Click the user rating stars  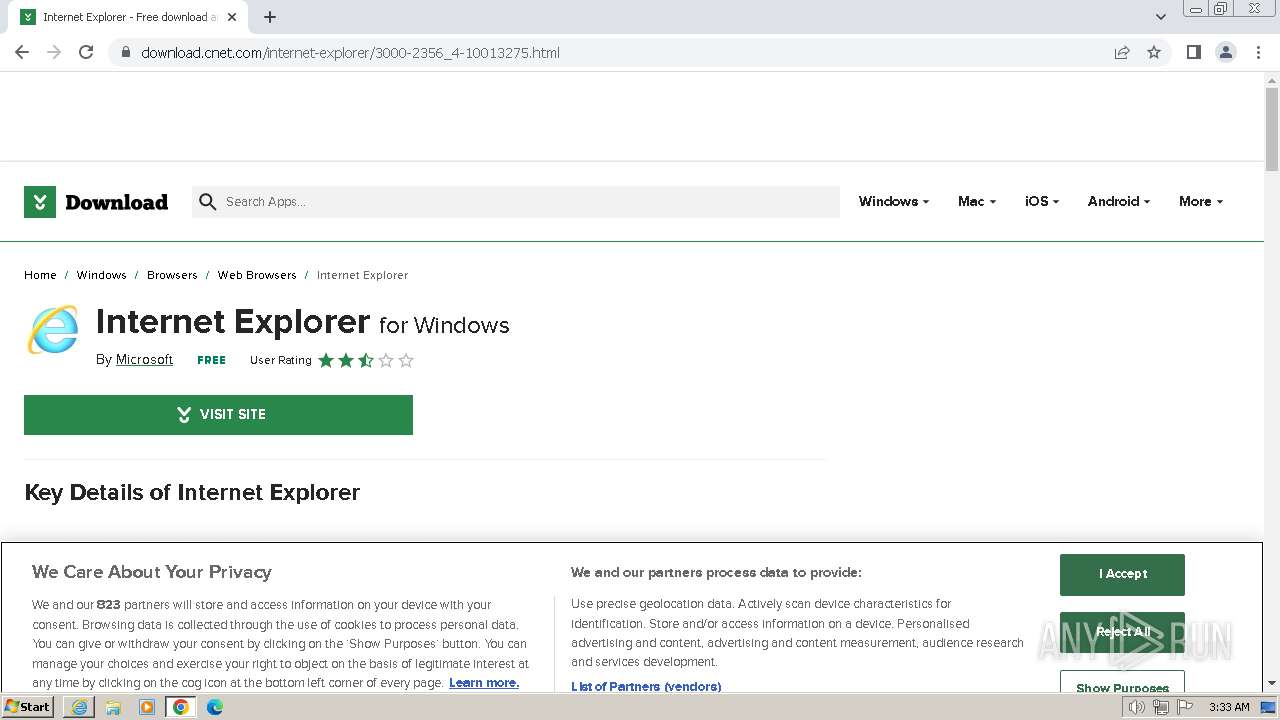coord(366,360)
